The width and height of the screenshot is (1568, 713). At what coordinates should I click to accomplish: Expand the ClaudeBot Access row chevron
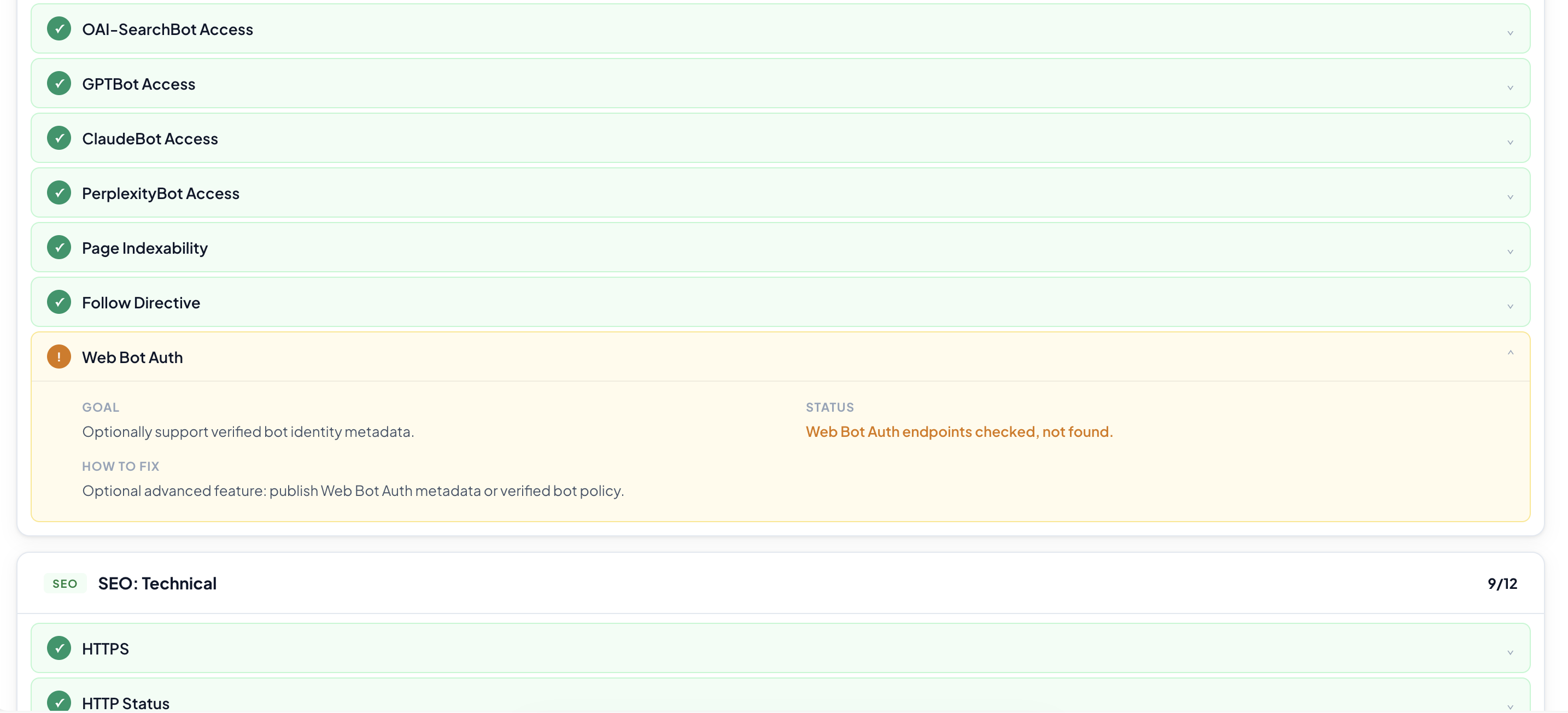click(x=1510, y=143)
